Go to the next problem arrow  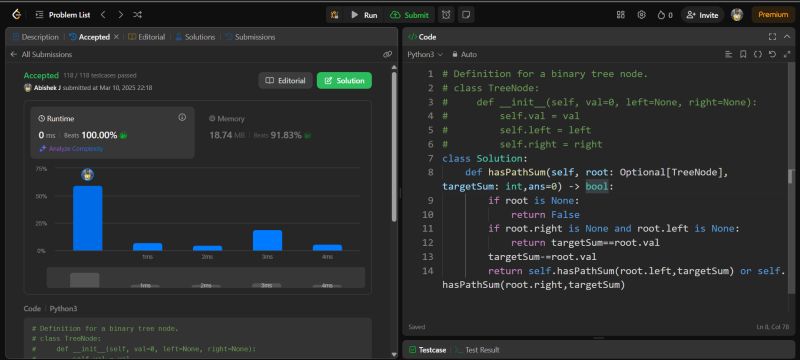point(120,15)
